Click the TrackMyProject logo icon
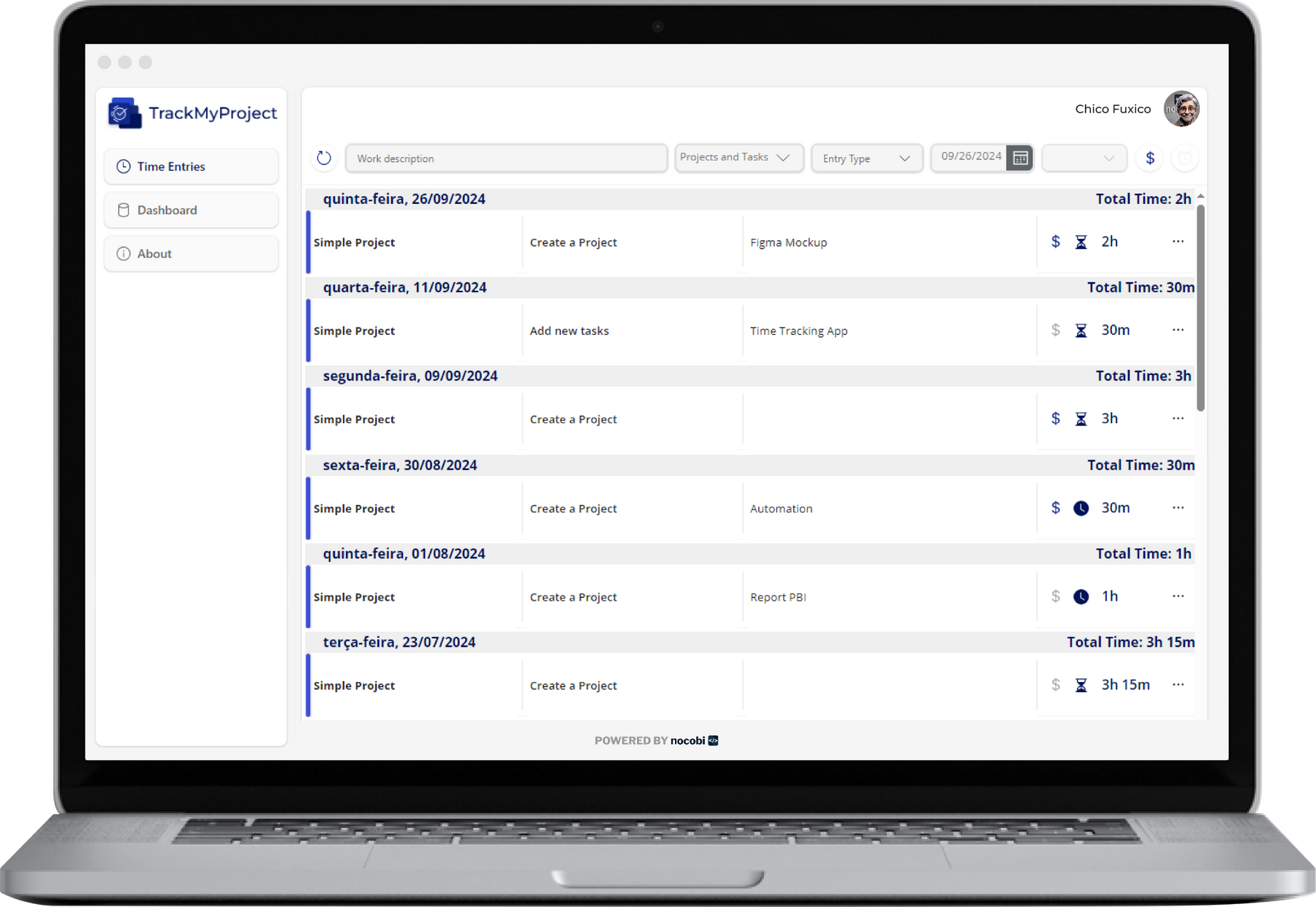This screenshot has height=907, width=1316. [x=124, y=113]
